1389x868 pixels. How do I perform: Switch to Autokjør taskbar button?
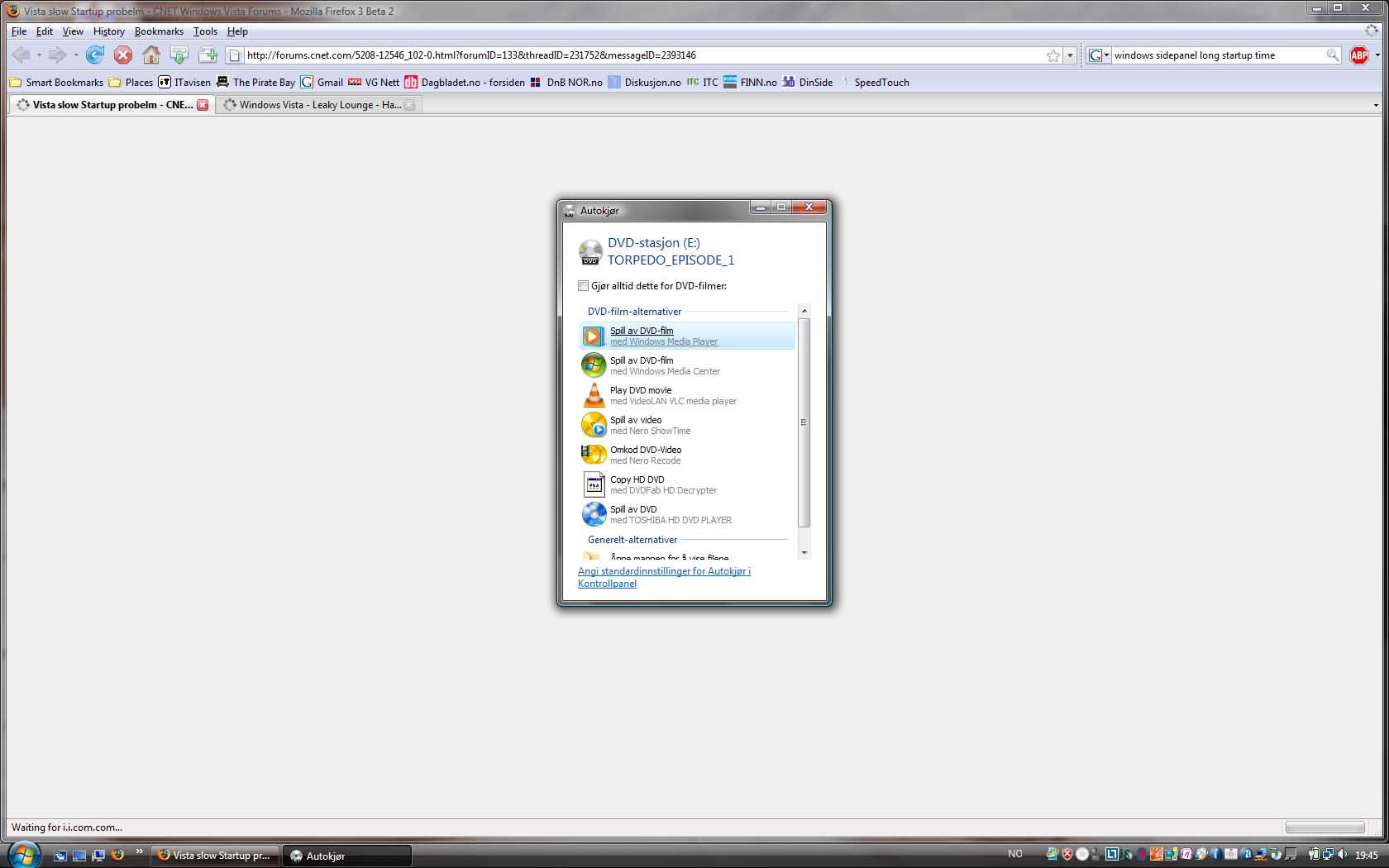(347, 856)
